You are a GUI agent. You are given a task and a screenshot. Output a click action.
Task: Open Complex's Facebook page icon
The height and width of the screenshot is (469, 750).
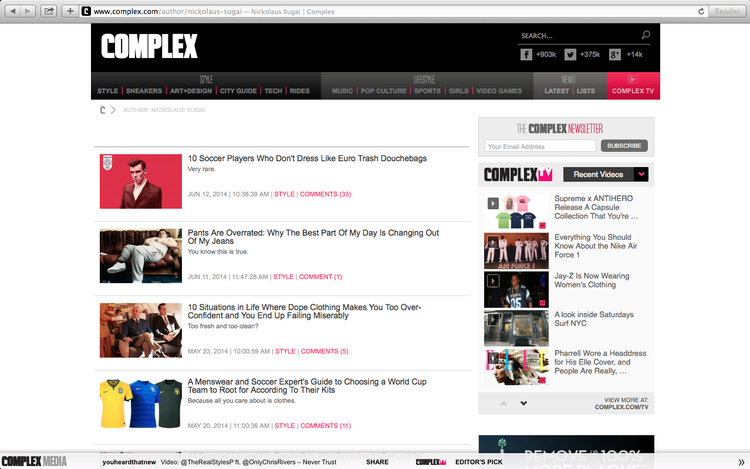tap(526, 55)
